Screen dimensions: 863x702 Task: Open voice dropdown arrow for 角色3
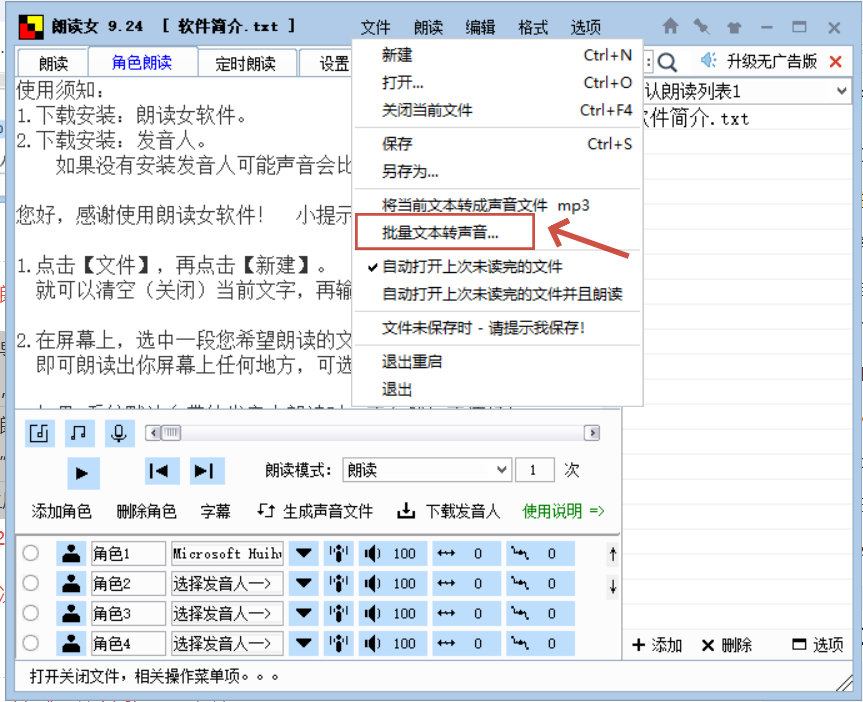(x=304, y=613)
